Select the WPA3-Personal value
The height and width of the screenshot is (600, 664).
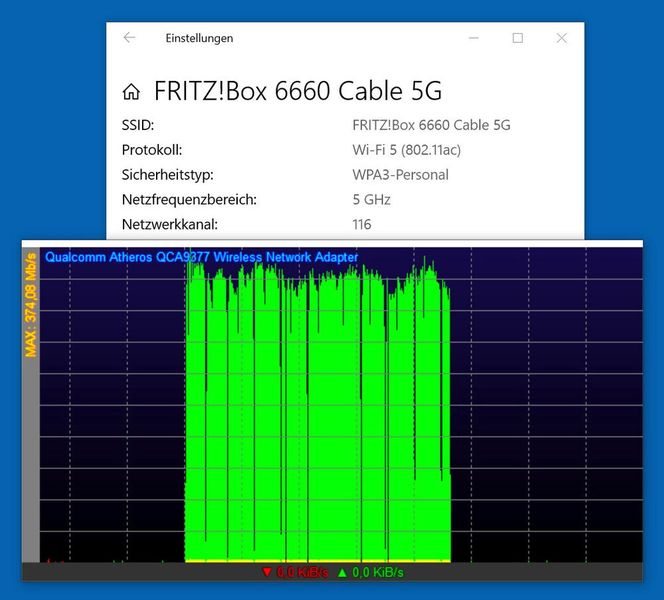pos(400,175)
